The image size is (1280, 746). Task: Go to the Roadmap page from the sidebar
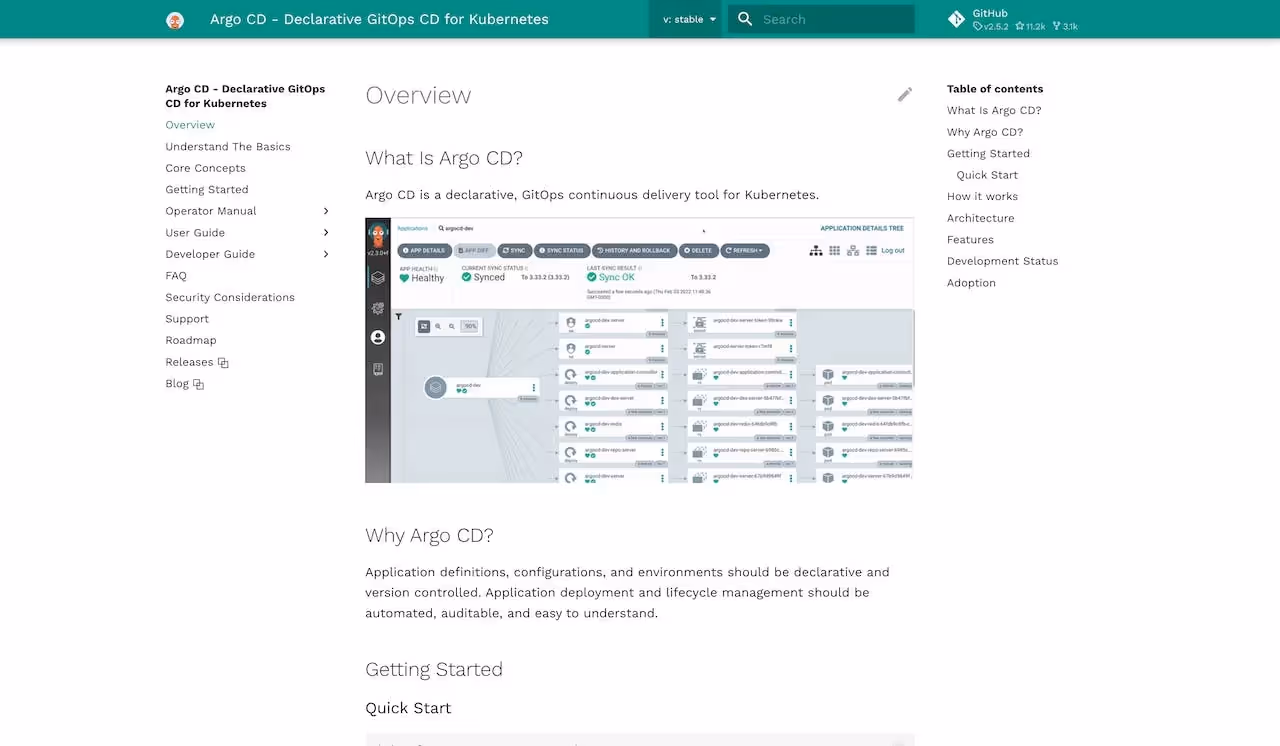[x=191, y=340]
